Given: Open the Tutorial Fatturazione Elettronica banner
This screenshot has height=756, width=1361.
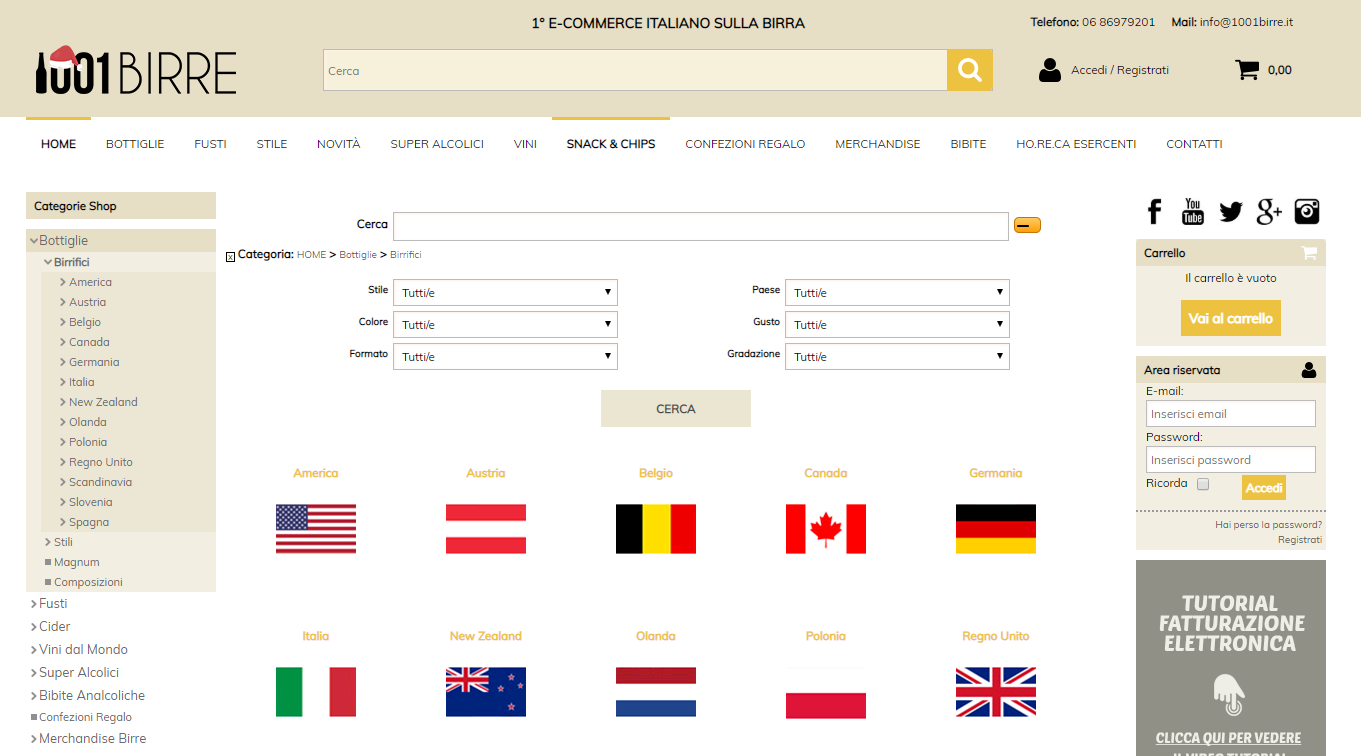Looking at the screenshot, I should pyautogui.click(x=1231, y=658).
